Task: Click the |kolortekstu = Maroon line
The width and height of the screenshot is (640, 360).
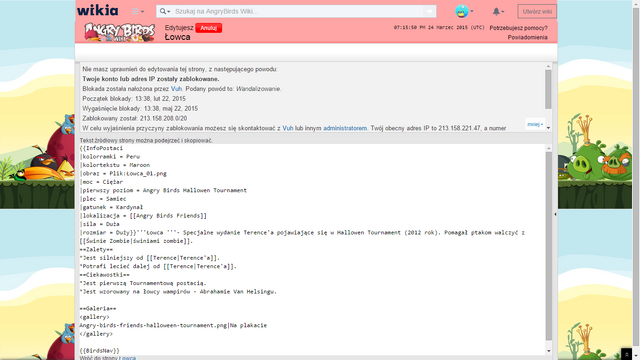Action: click(115, 165)
